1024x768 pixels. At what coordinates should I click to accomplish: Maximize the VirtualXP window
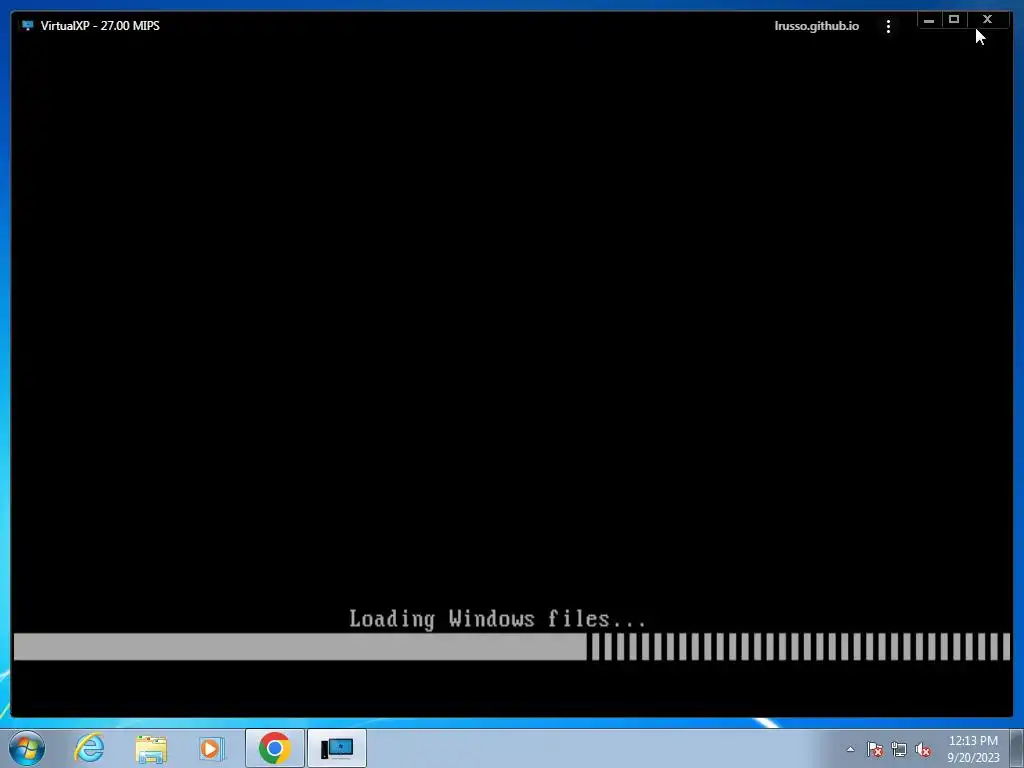tap(954, 20)
